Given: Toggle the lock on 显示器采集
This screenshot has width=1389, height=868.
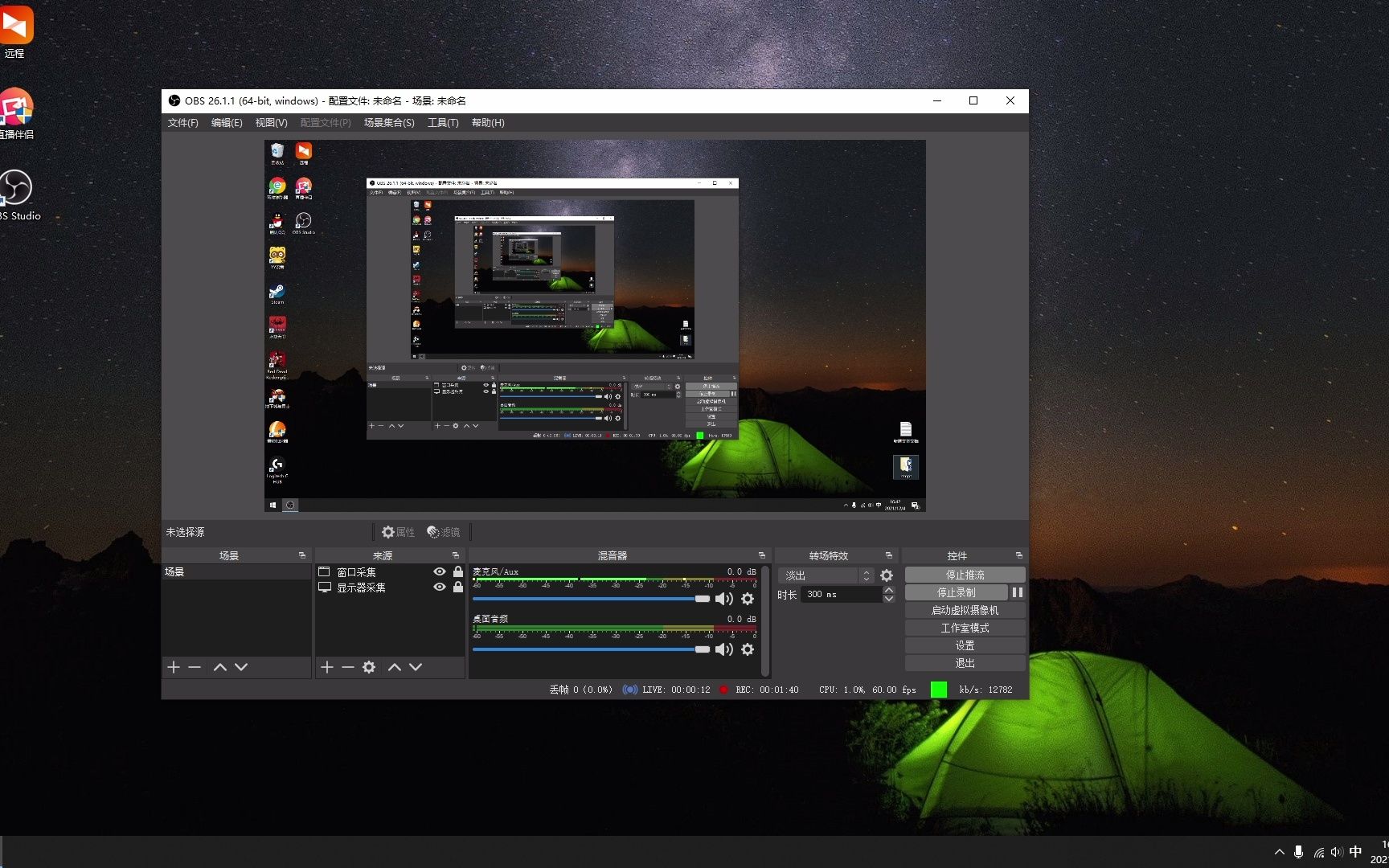Looking at the screenshot, I should click(x=458, y=587).
